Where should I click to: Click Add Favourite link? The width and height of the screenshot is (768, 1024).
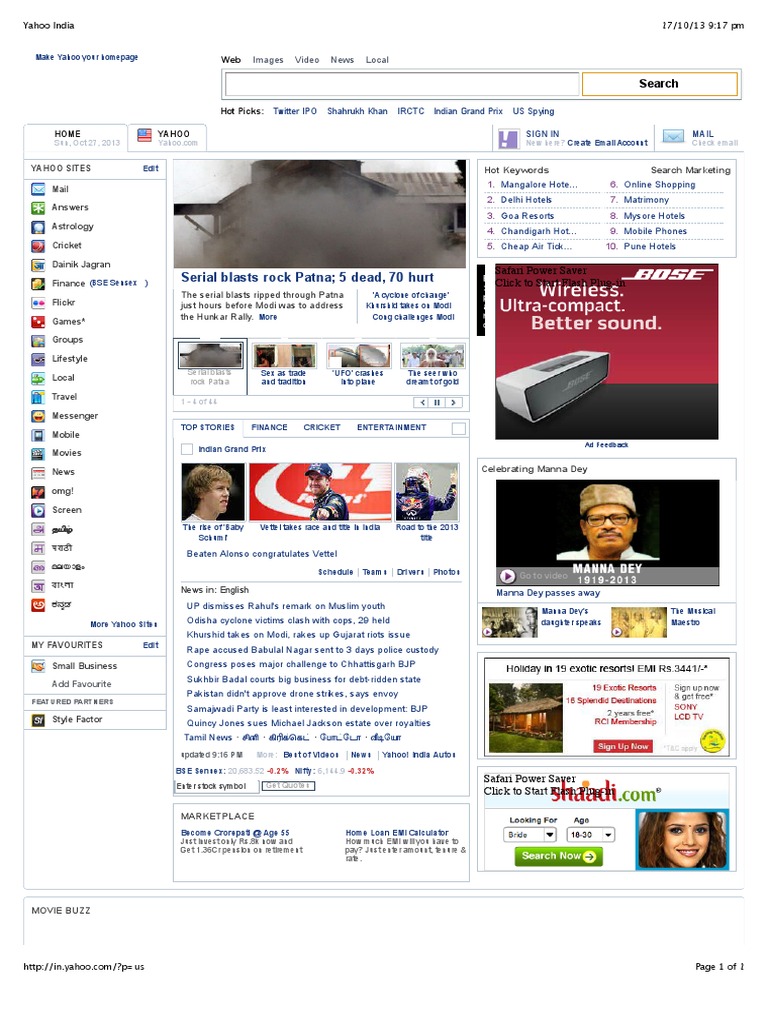click(x=82, y=684)
